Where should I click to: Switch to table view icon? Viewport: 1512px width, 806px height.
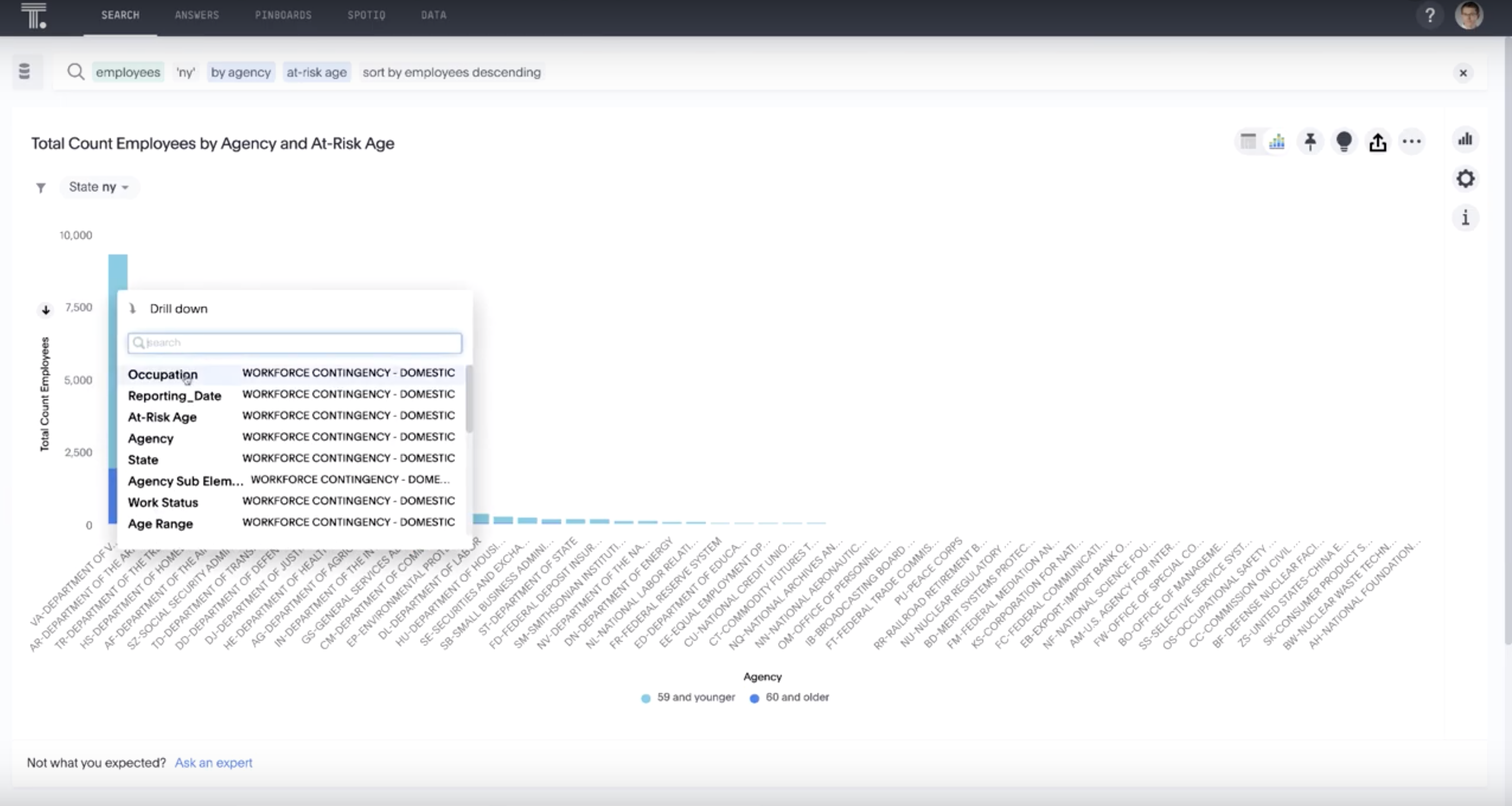(1248, 142)
